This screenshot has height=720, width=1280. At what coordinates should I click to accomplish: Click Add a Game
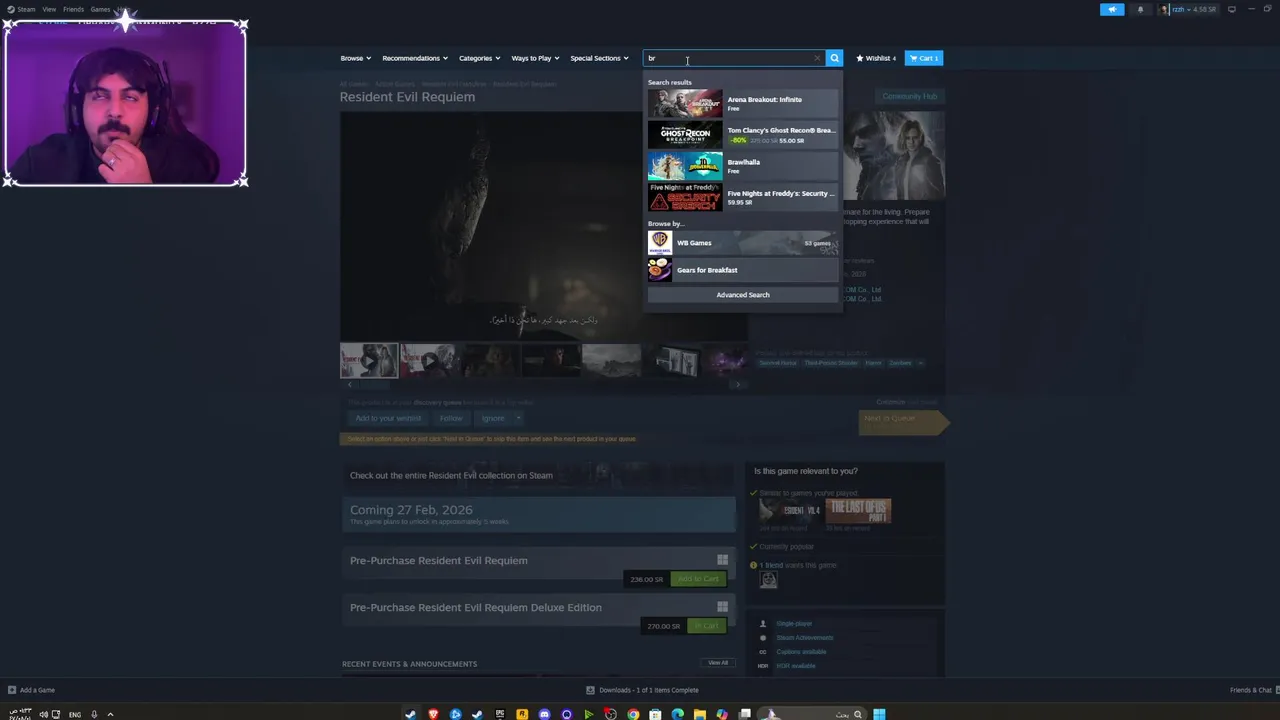pos(31,690)
